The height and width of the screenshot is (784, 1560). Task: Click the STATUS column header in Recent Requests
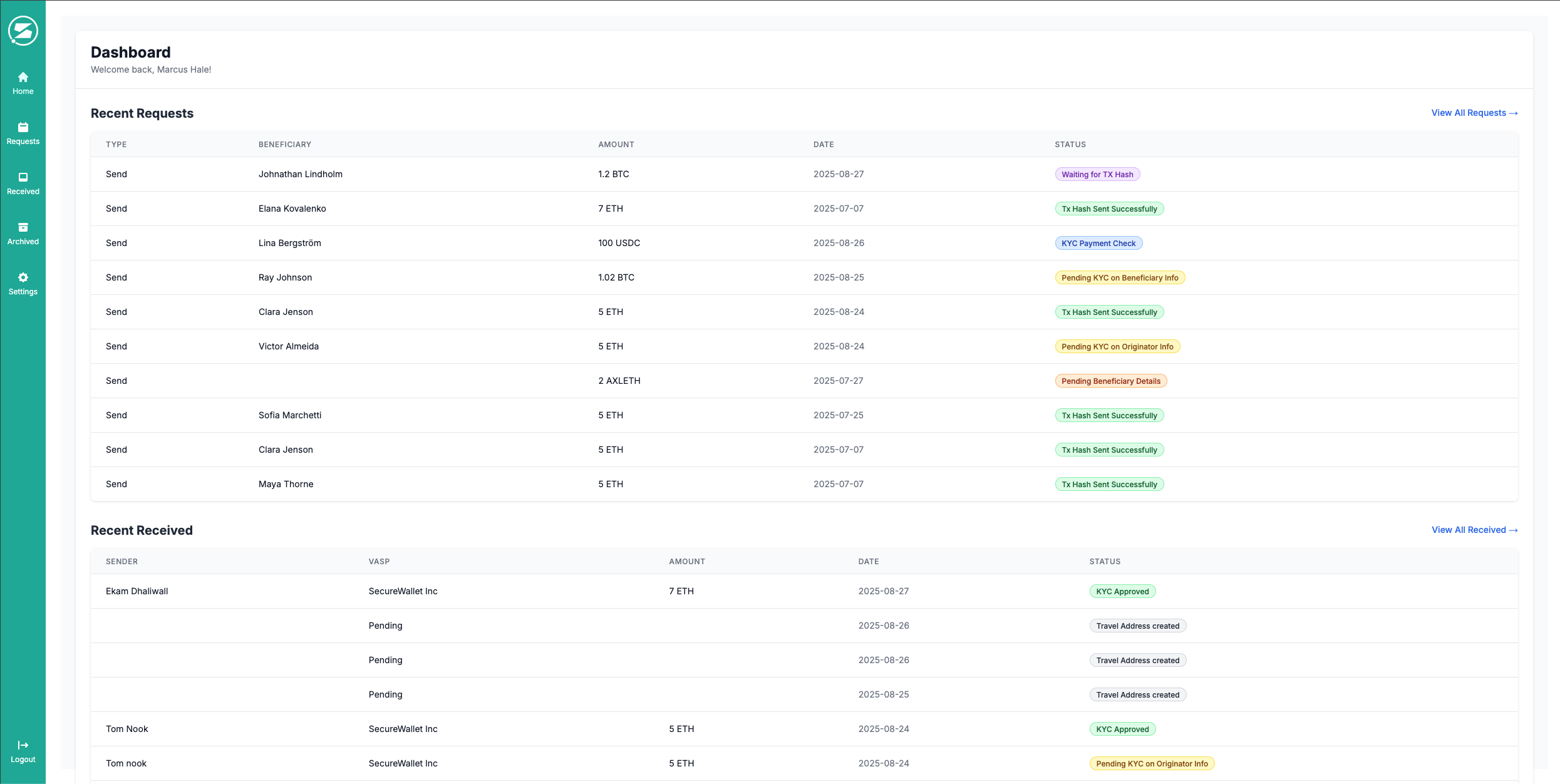(x=1070, y=144)
